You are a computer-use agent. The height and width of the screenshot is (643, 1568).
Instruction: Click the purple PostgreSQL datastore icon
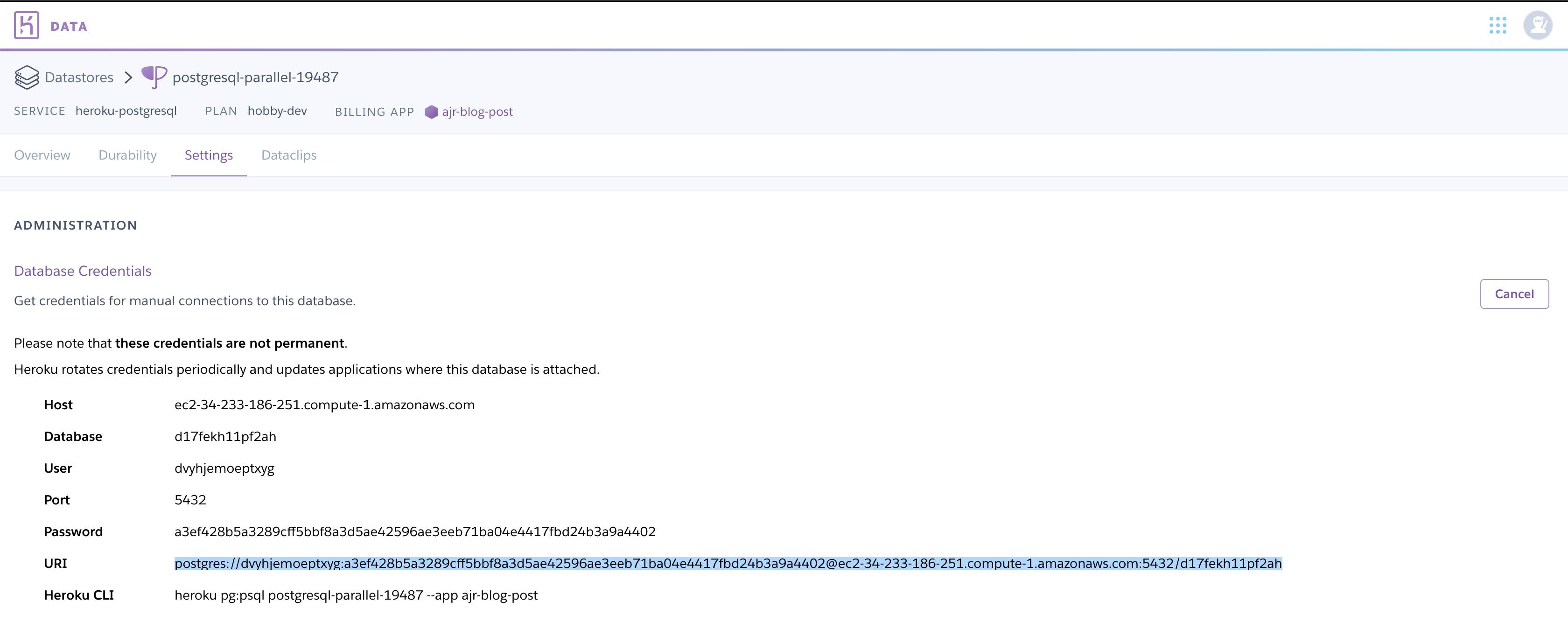point(154,77)
